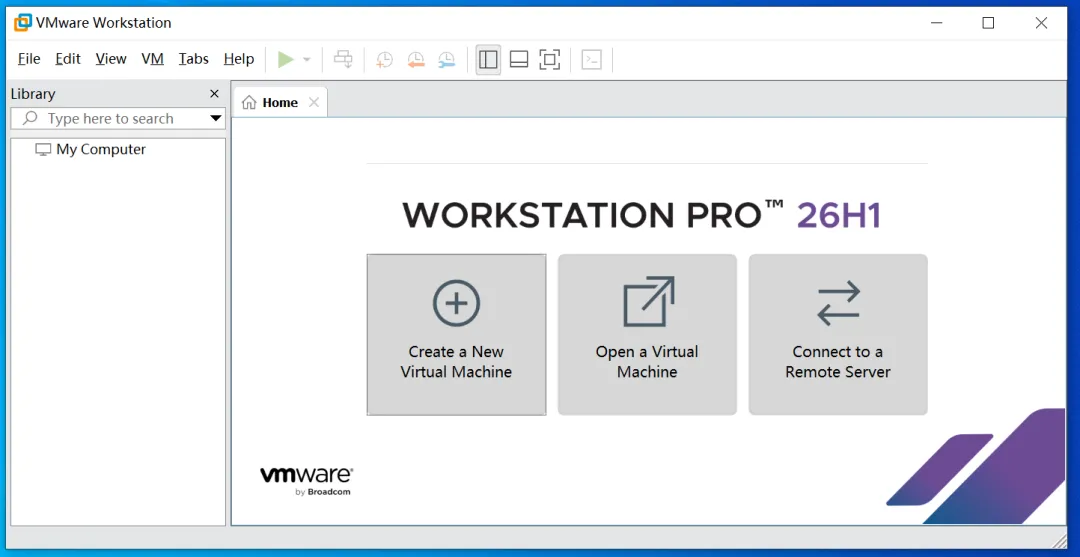Viewport: 1080px width, 557px height.
Task: Toggle the thumbnail bar view icon
Action: coord(519,60)
